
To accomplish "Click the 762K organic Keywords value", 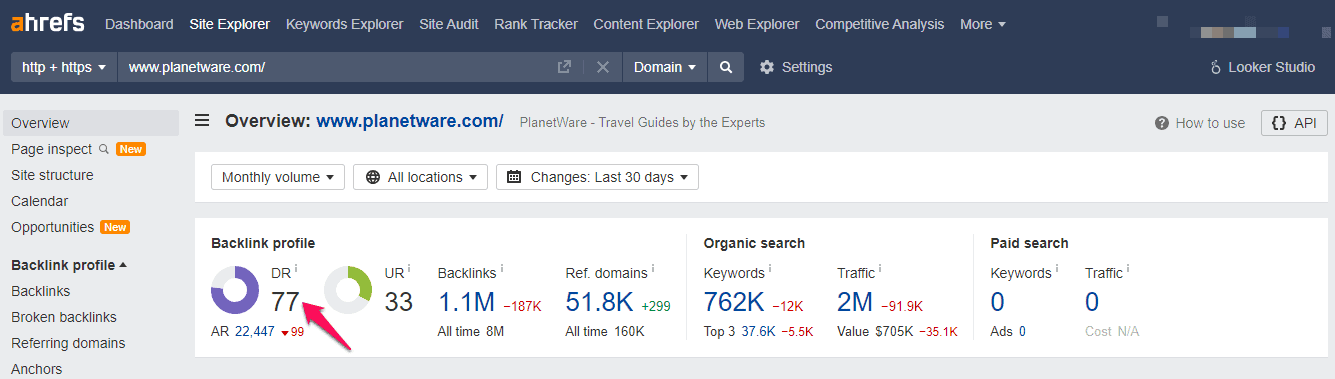I will pos(733,302).
